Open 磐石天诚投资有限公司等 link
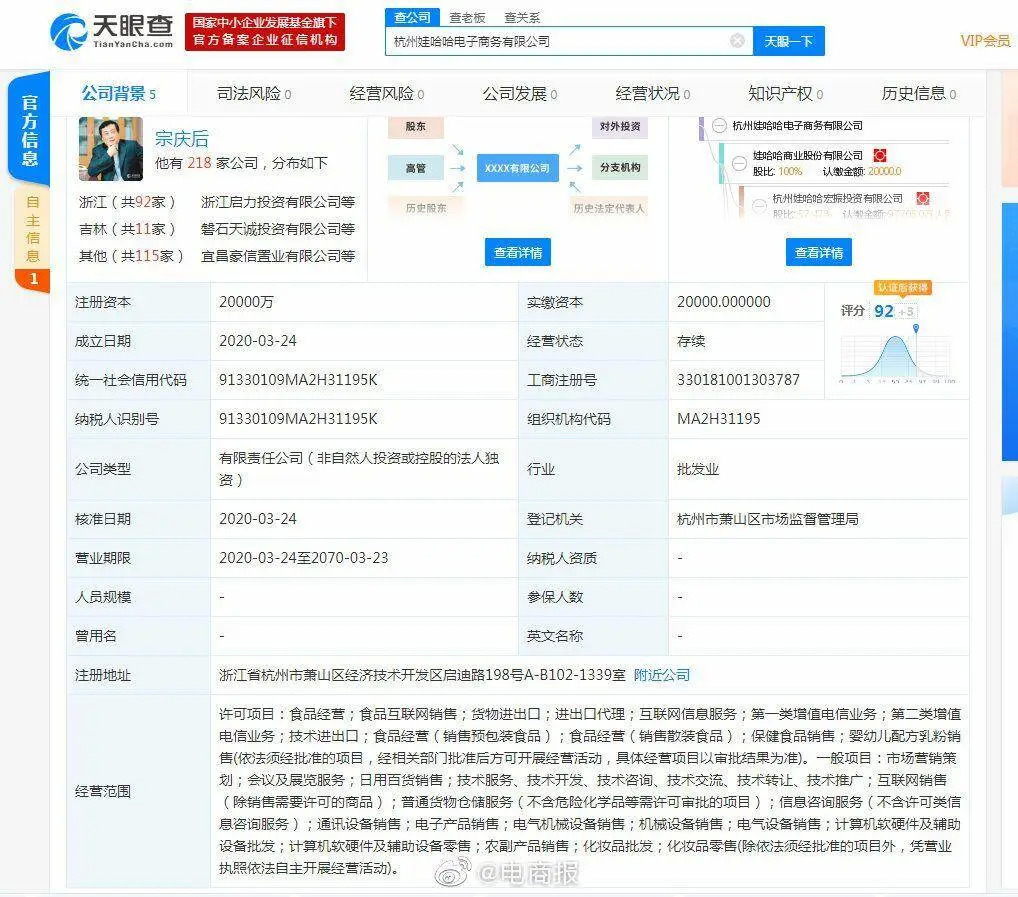 point(278,229)
